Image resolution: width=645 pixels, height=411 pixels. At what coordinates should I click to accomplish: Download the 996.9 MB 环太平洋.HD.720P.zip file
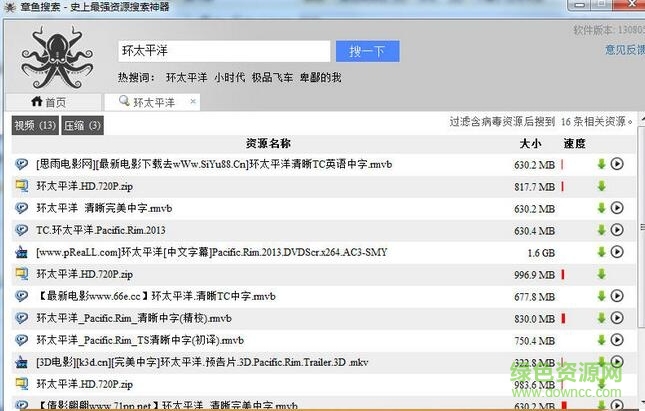(x=602, y=274)
